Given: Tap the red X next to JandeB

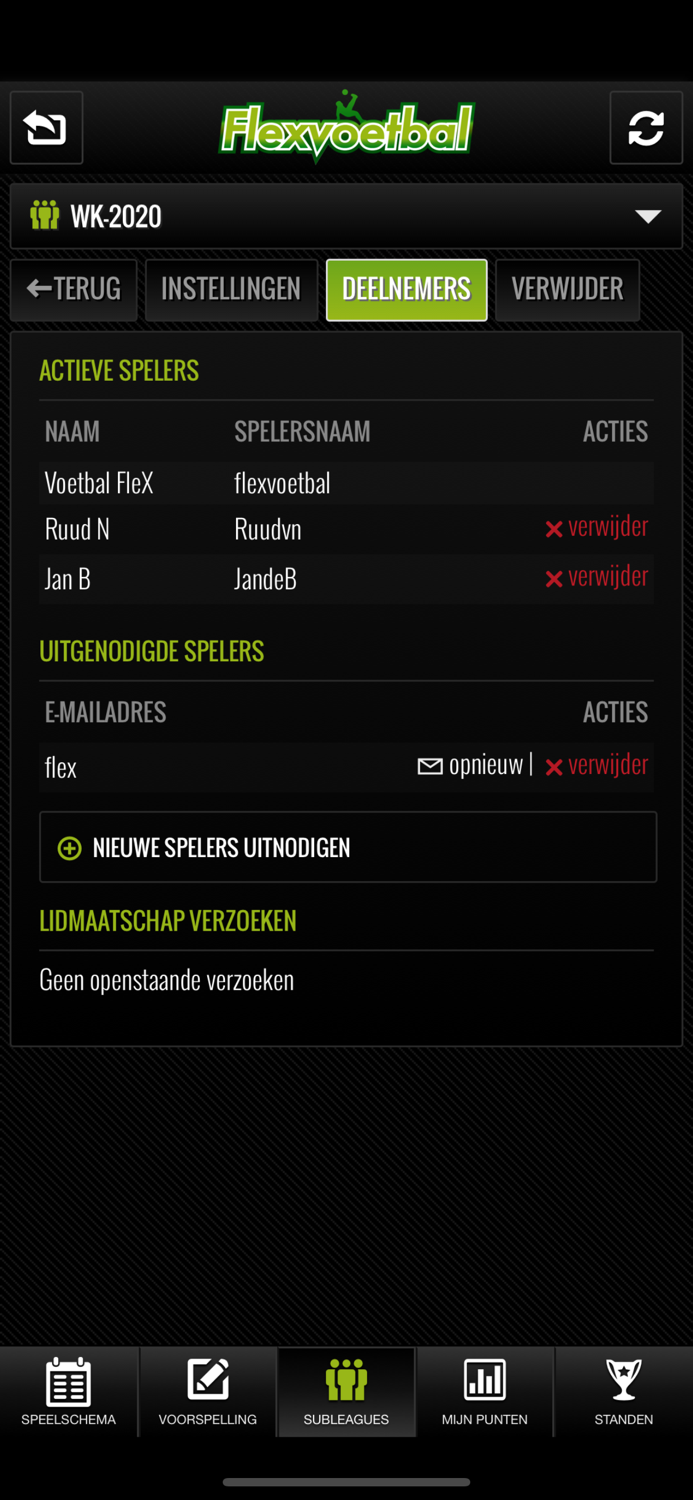Looking at the screenshot, I should click(554, 578).
